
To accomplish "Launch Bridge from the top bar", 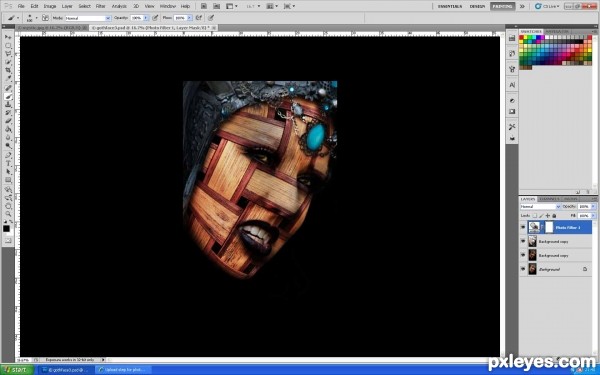I will tap(204, 6).
